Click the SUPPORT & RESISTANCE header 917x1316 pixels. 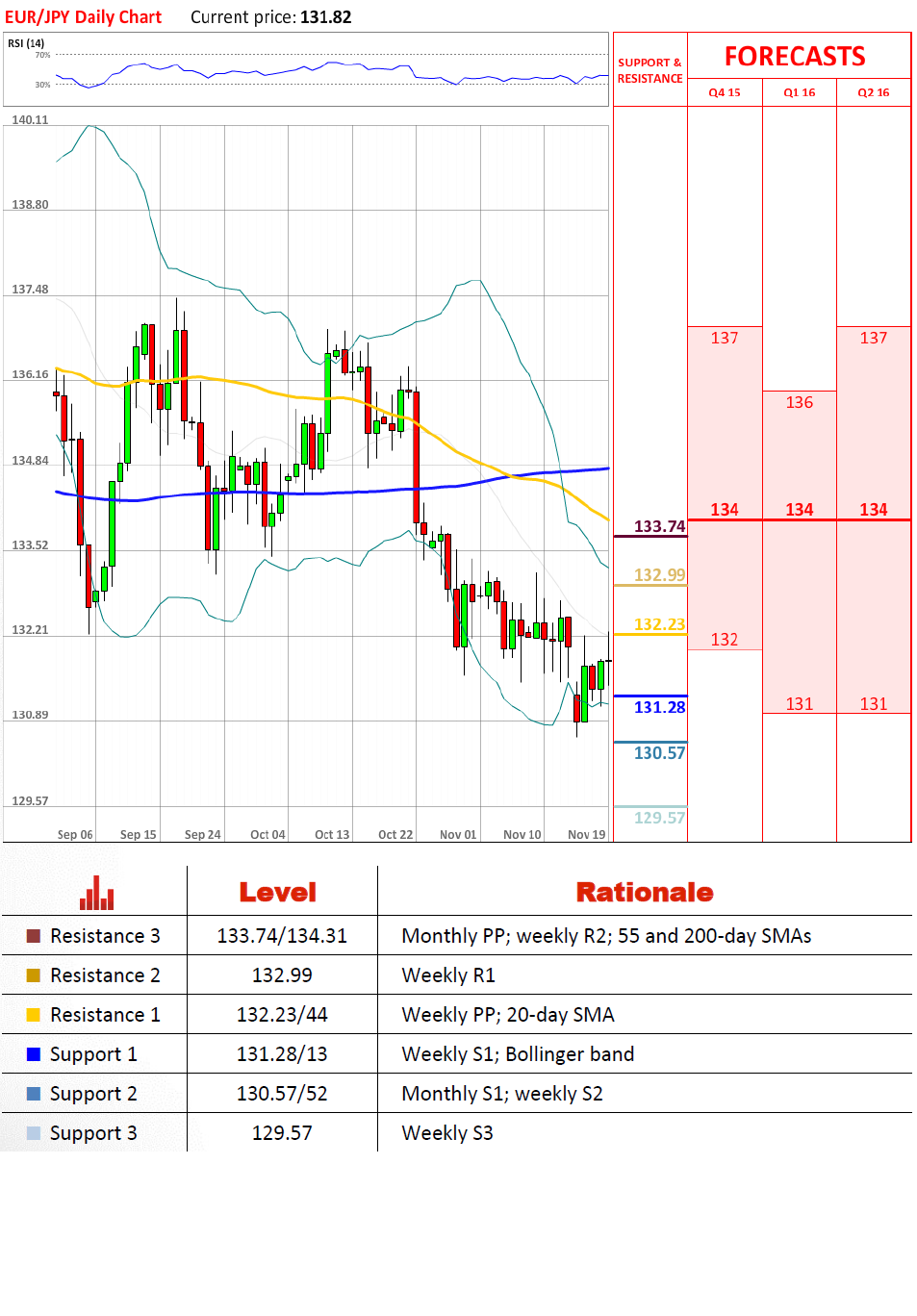pos(650,70)
